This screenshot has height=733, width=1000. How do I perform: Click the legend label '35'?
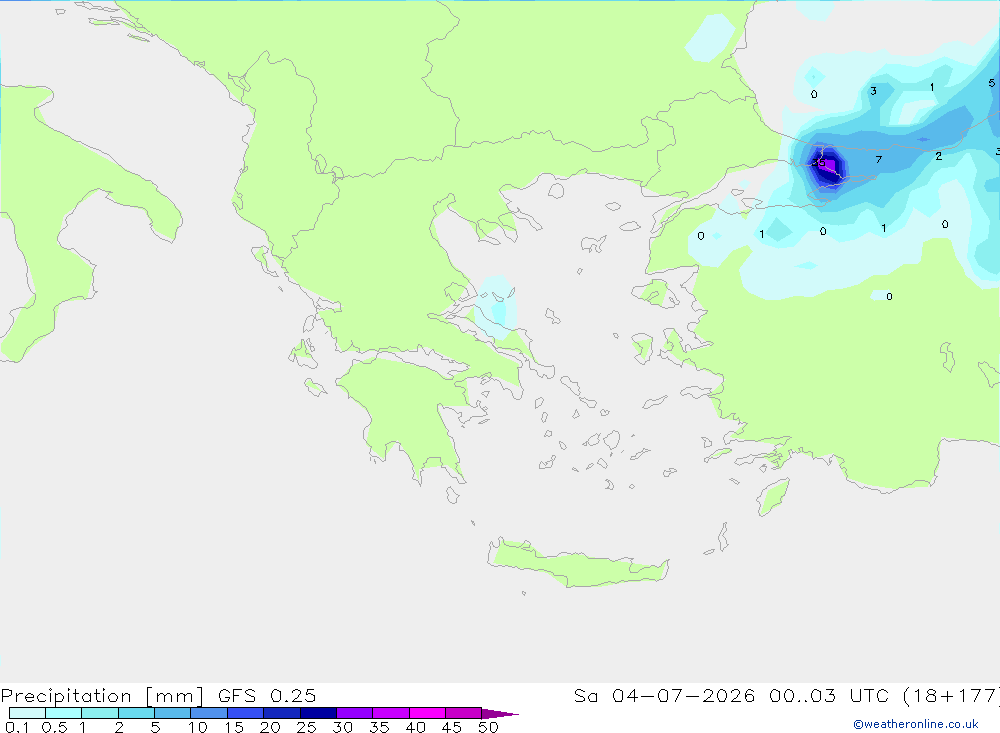click(379, 727)
